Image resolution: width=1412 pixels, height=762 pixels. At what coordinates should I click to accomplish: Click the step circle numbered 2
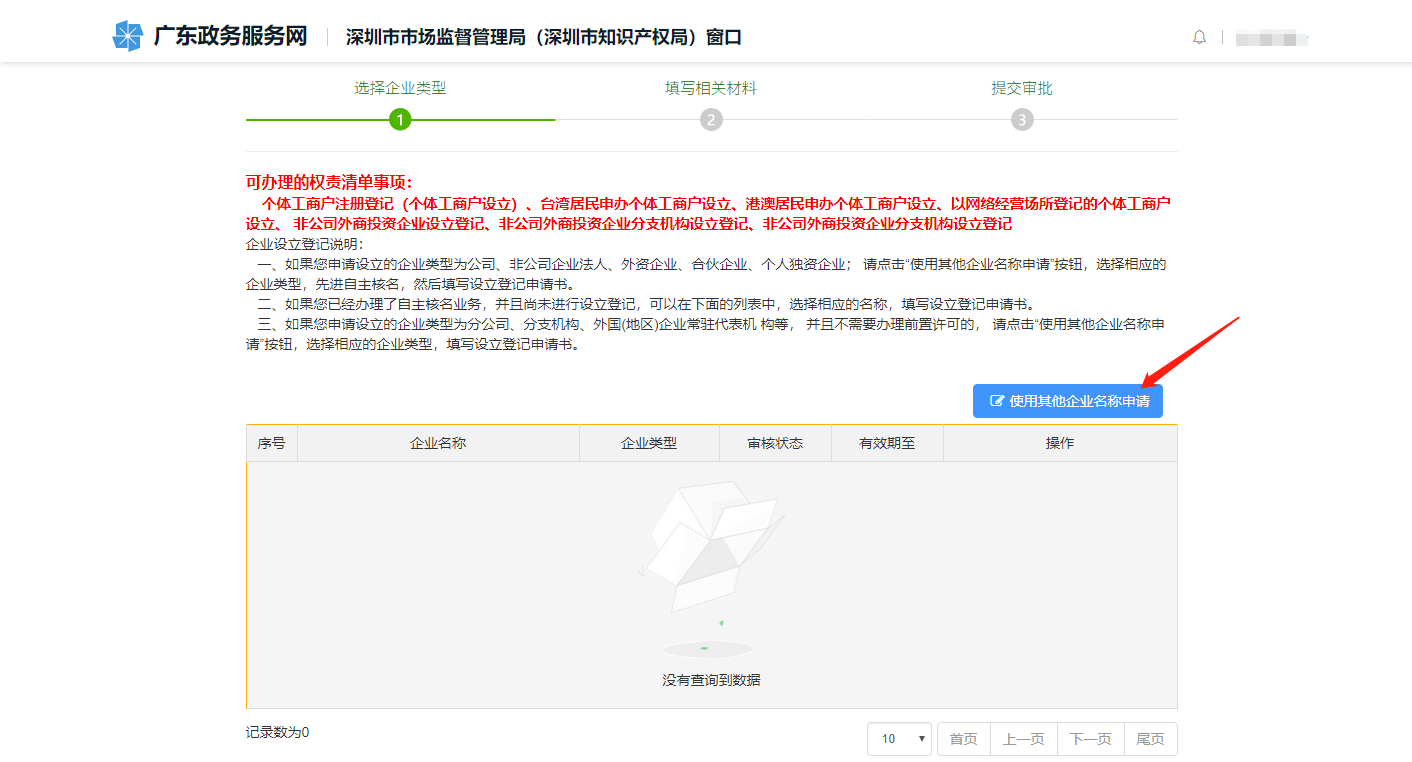click(x=711, y=118)
